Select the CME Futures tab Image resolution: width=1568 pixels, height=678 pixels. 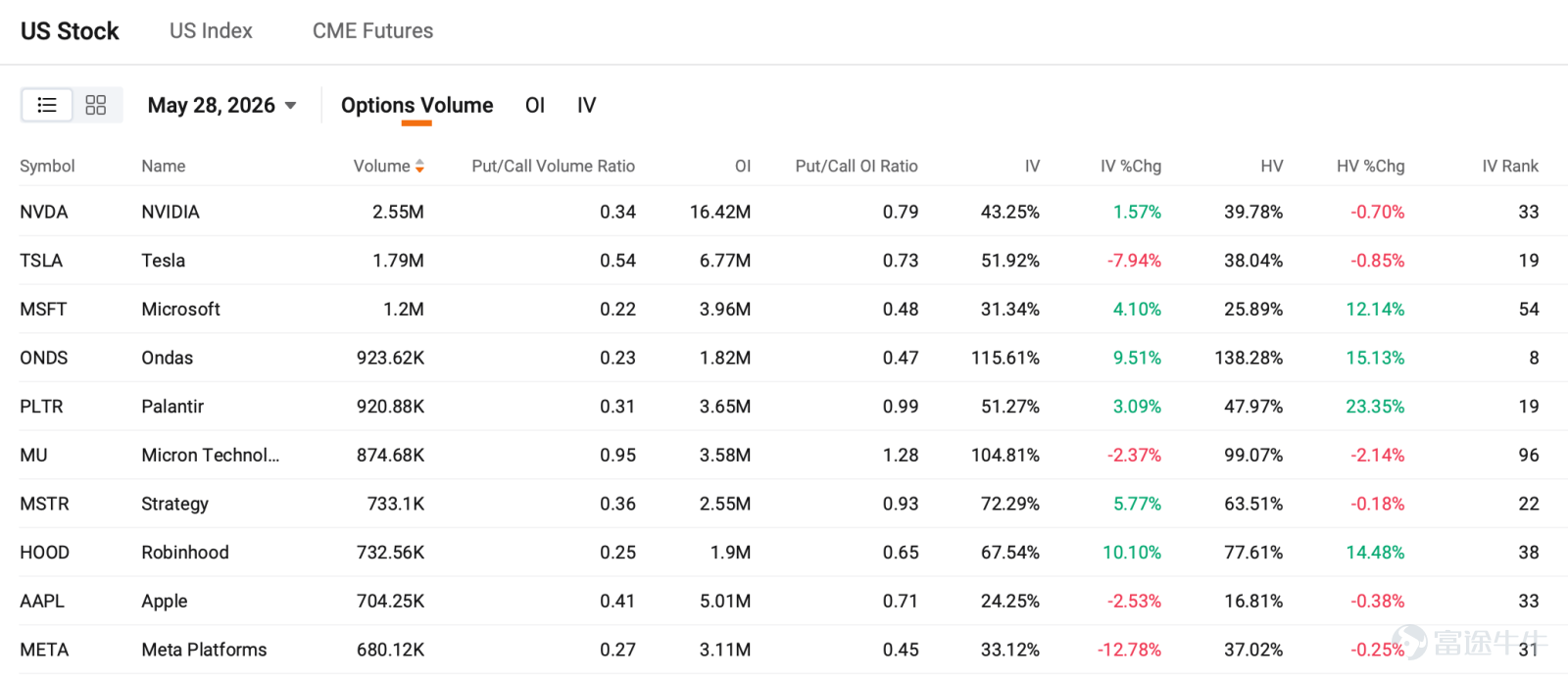pyautogui.click(x=372, y=31)
